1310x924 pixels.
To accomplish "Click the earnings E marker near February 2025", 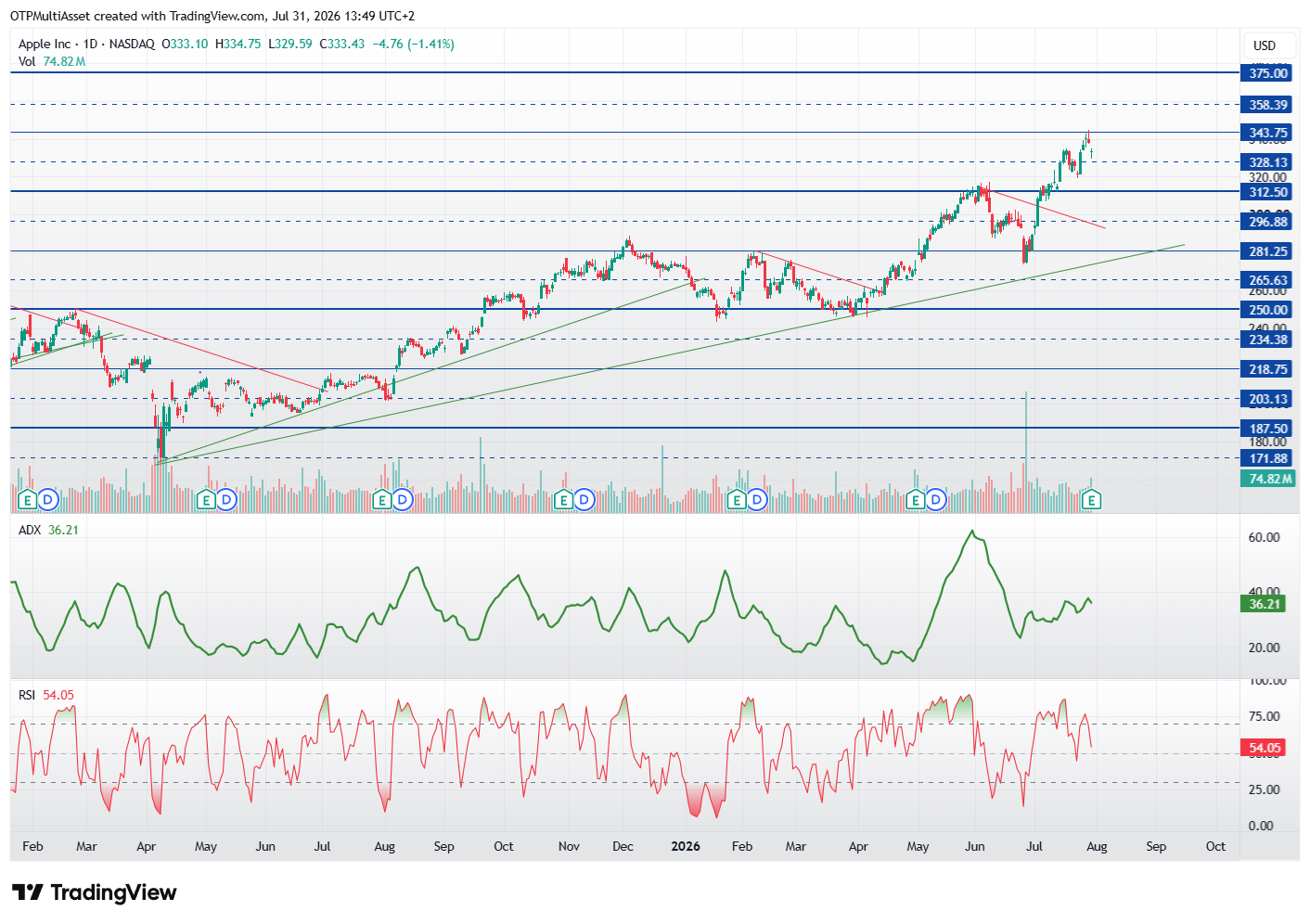I will (x=27, y=500).
